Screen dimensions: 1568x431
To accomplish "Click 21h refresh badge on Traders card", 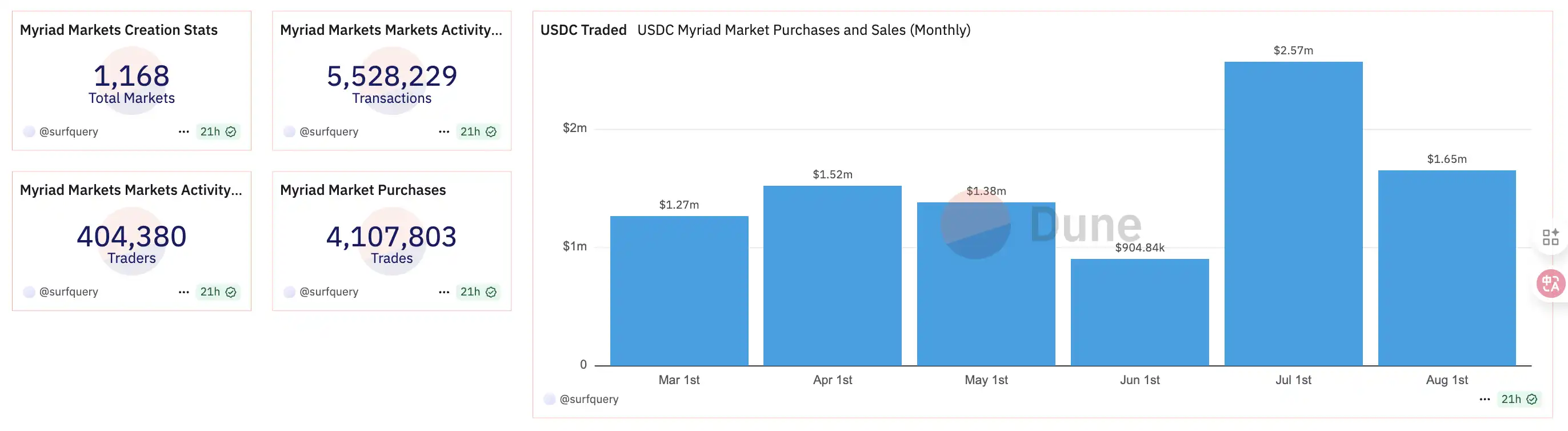I will [x=218, y=292].
